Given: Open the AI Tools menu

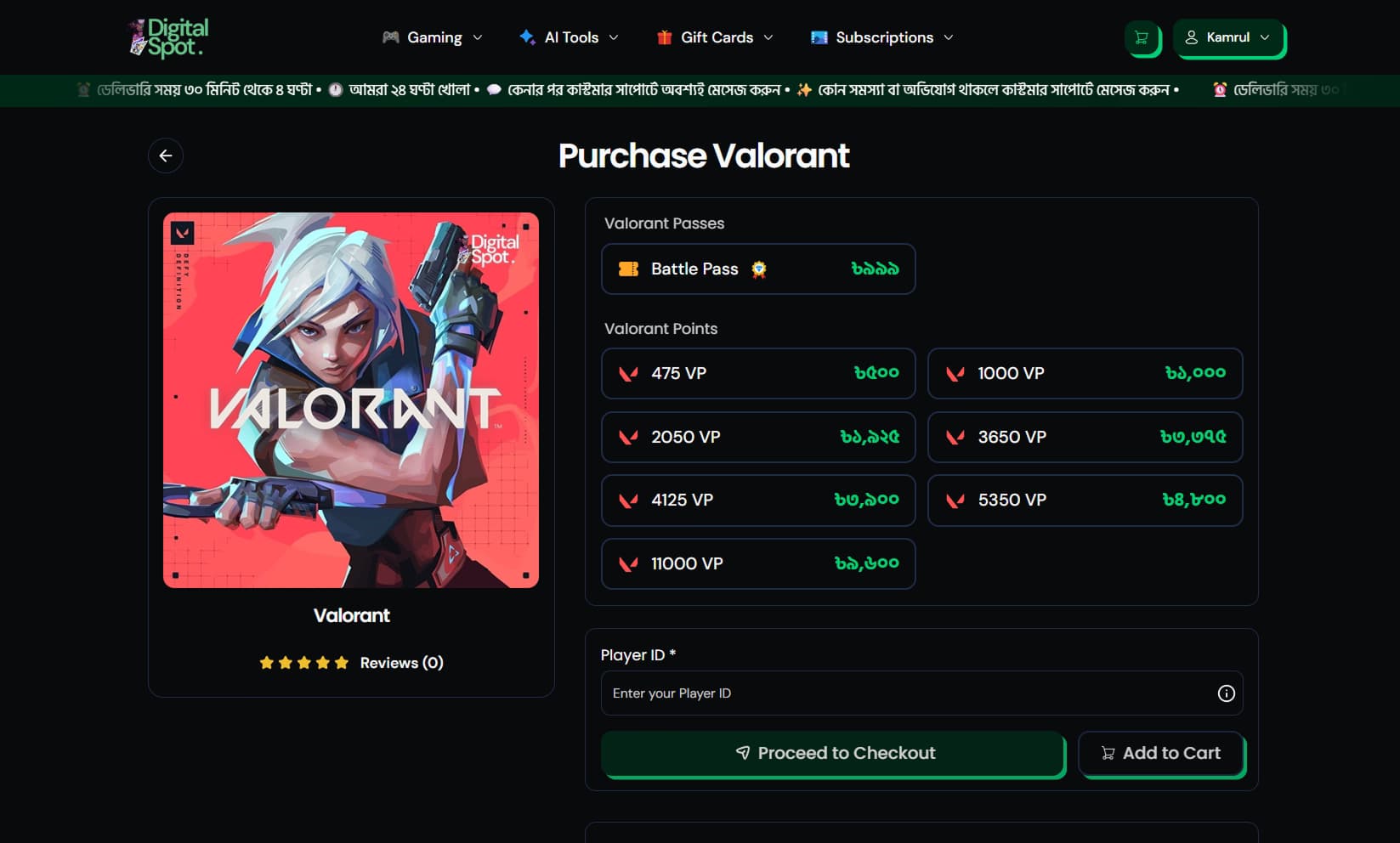Looking at the screenshot, I should pos(569,37).
